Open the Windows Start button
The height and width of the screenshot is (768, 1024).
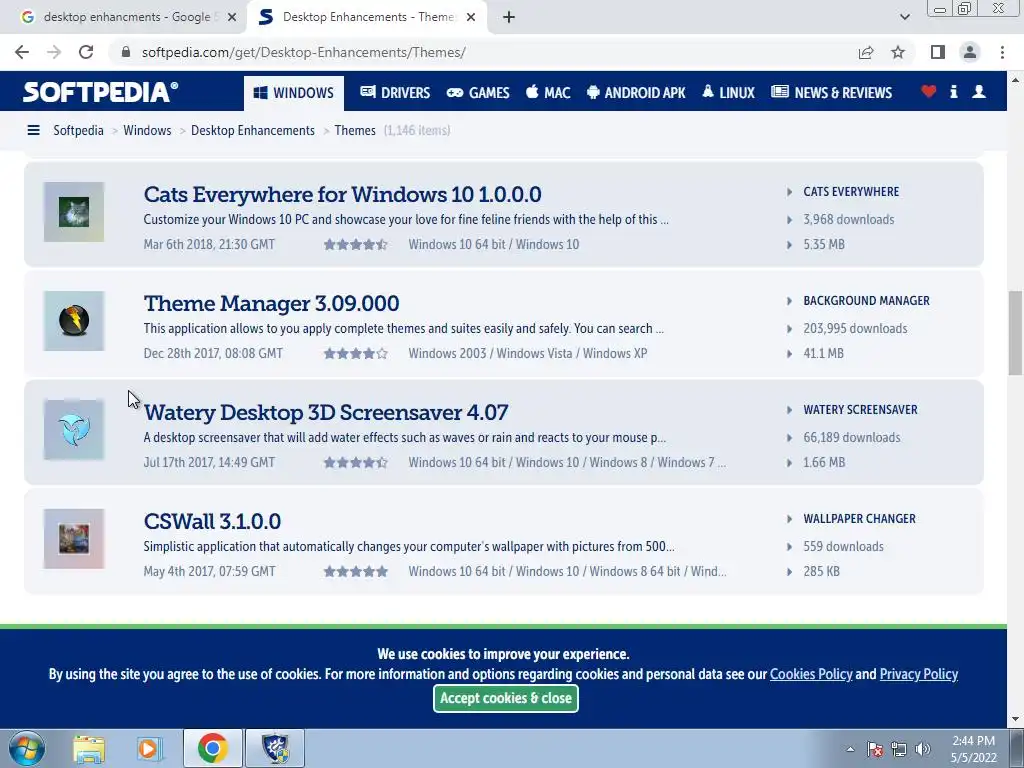[x=27, y=748]
